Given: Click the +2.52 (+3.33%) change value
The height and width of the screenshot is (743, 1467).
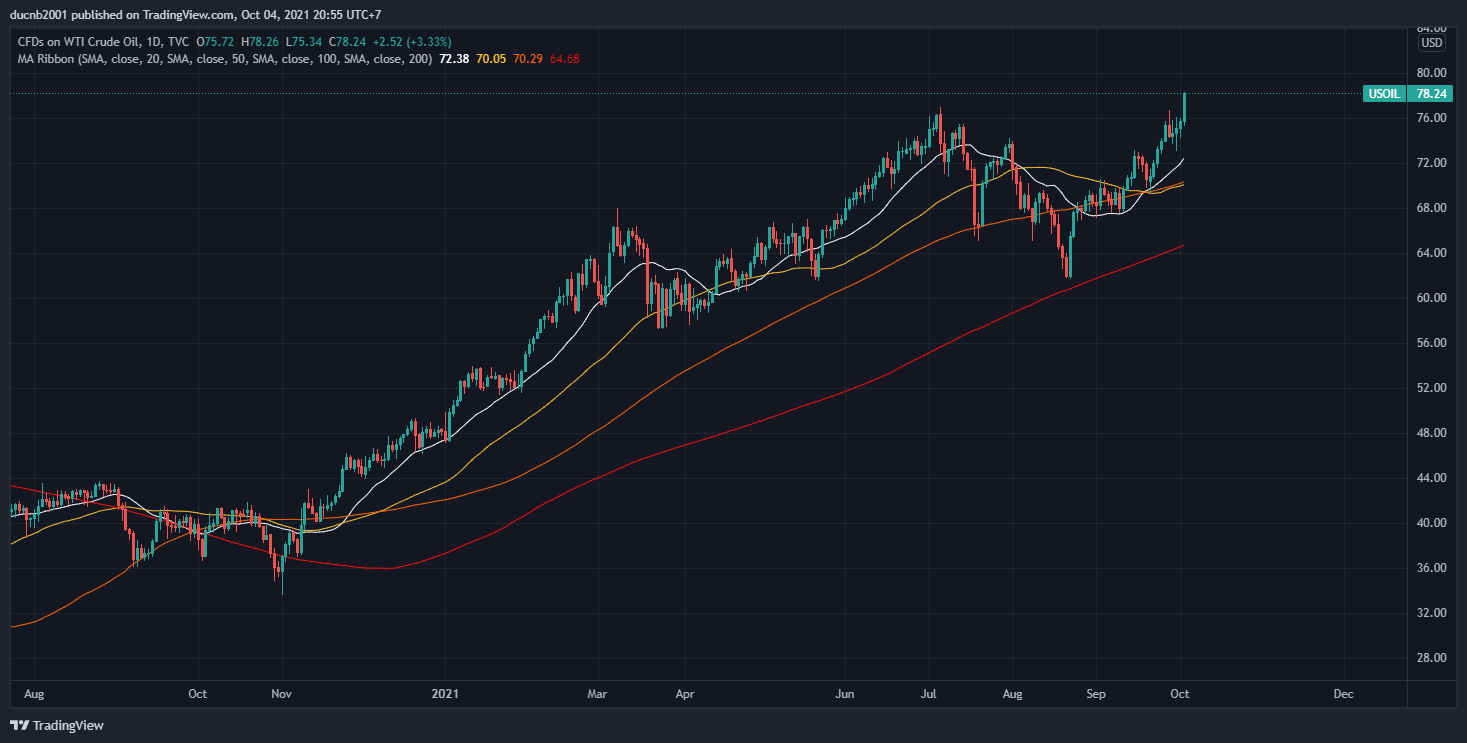Looking at the screenshot, I should [x=410, y=42].
